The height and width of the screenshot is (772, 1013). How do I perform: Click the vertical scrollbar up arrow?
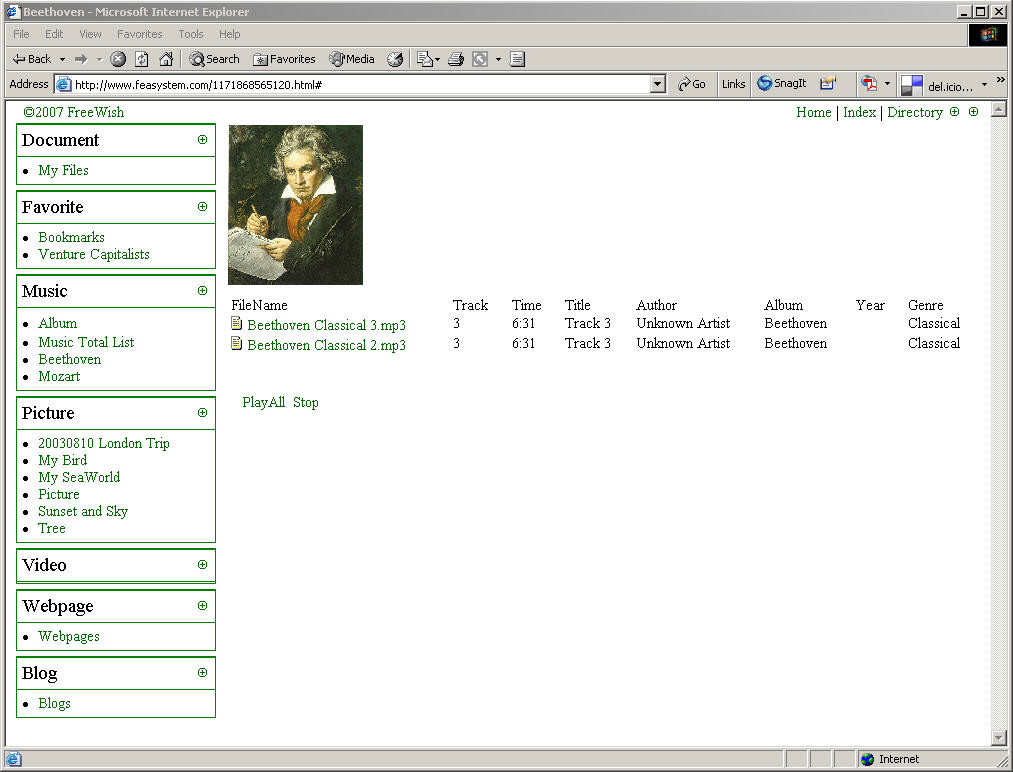click(x=998, y=109)
